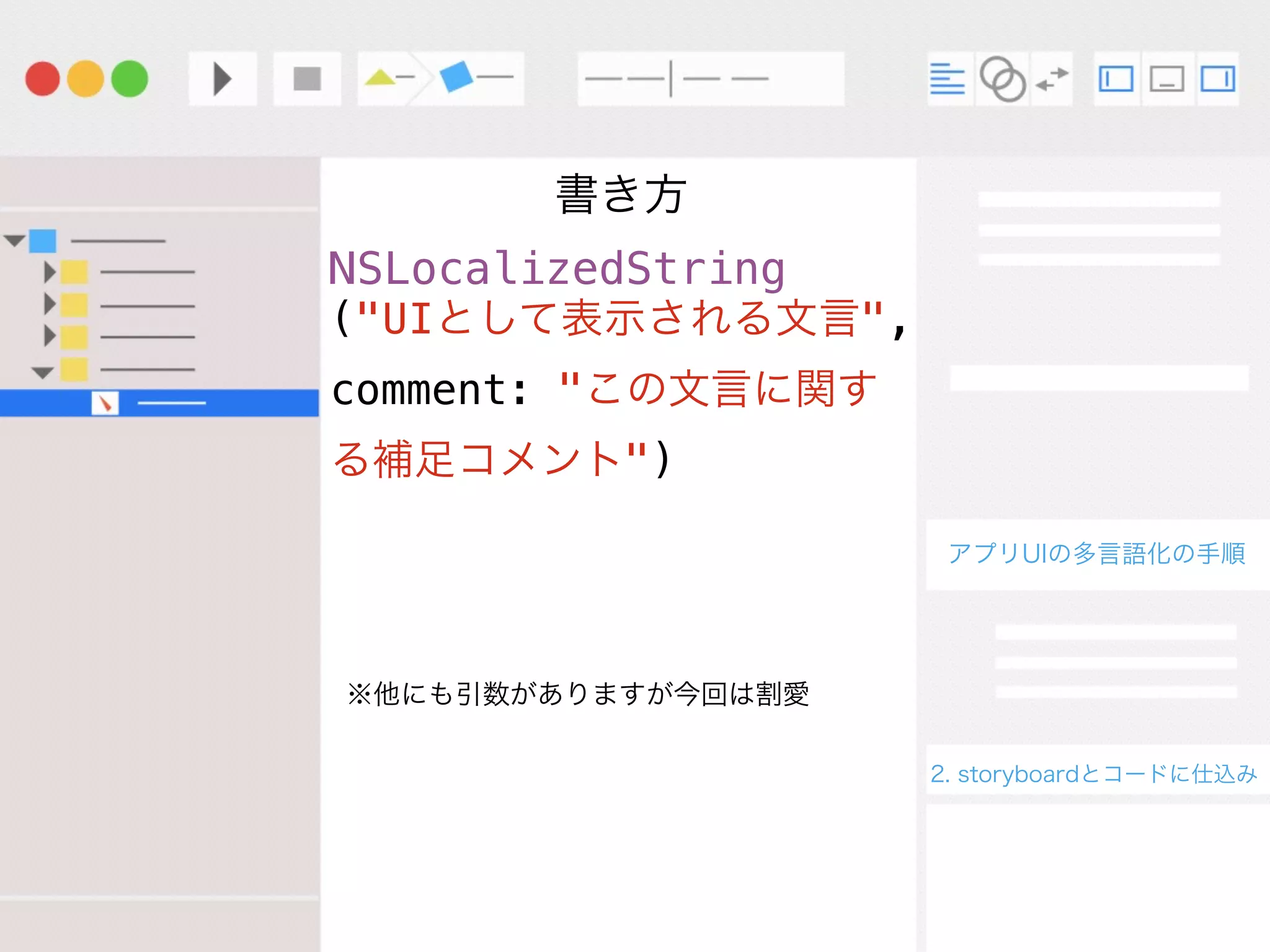Image resolution: width=1270 pixels, height=952 pixels.
Task: Toggle the left navigator panel
Action: click(1116, 79)
